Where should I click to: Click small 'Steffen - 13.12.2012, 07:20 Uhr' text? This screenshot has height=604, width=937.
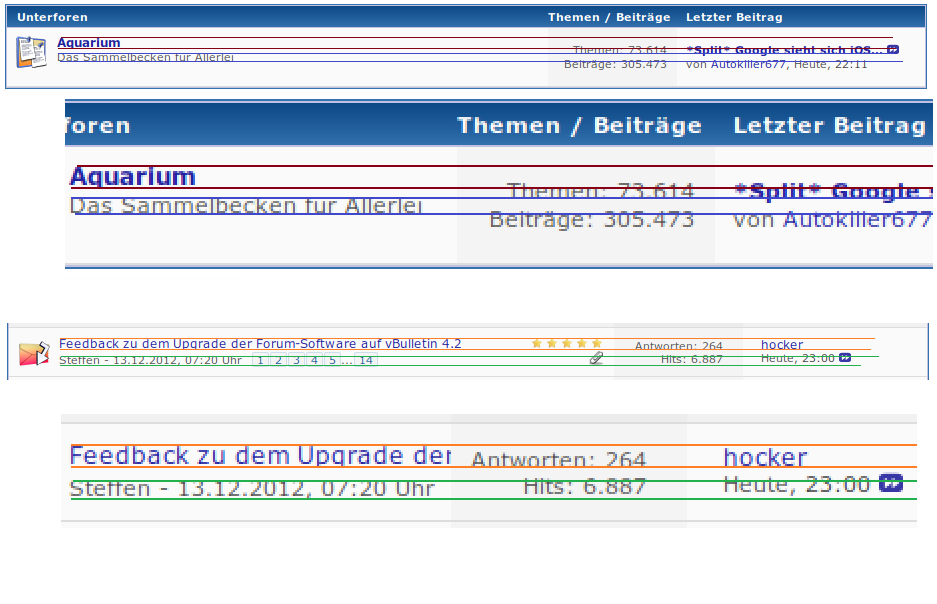tap(150, 360)
